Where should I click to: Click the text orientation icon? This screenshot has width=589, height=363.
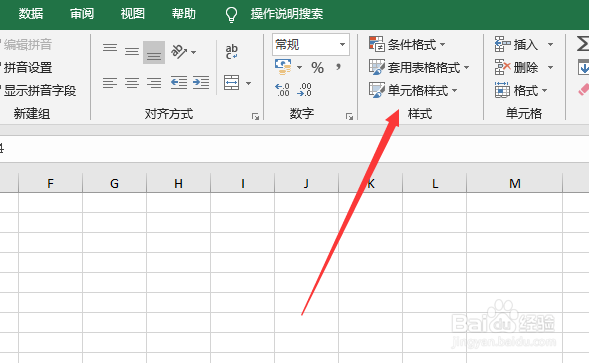pyautogui.click(x=178, y=51)
